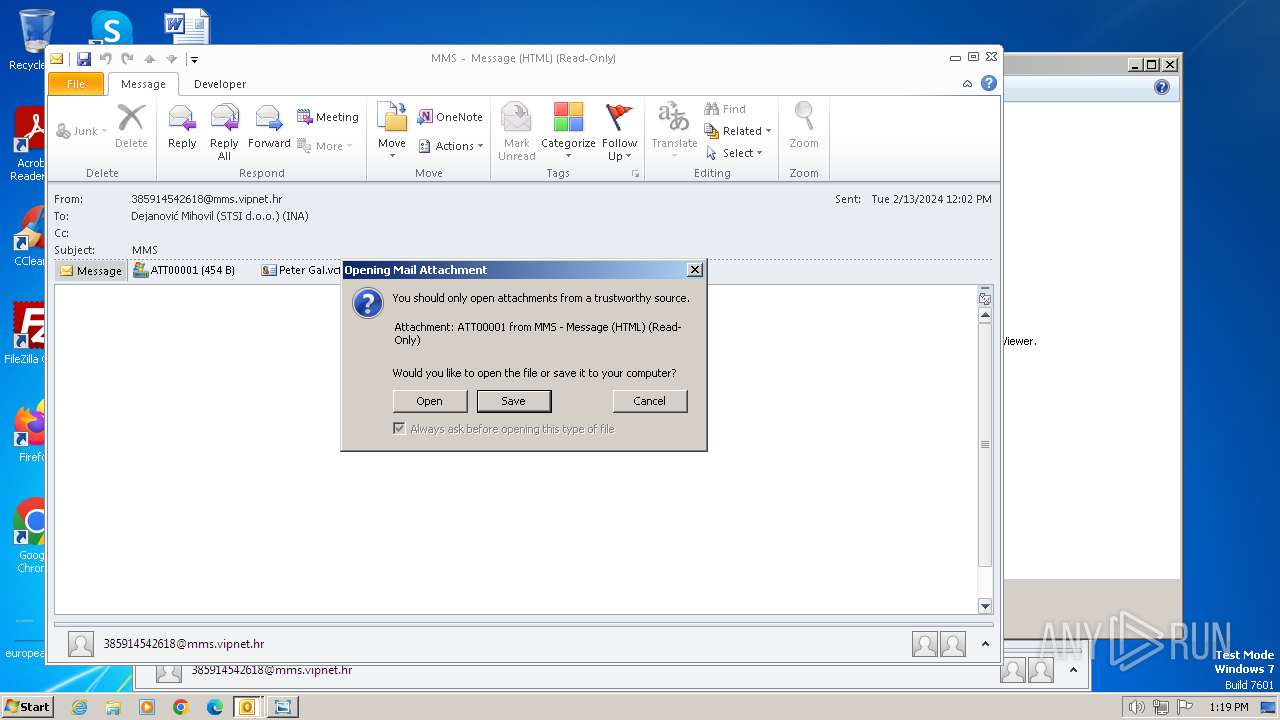The image size is (1280, 720).
Task: Click the Meeting reply button
Action: [328, 117]
